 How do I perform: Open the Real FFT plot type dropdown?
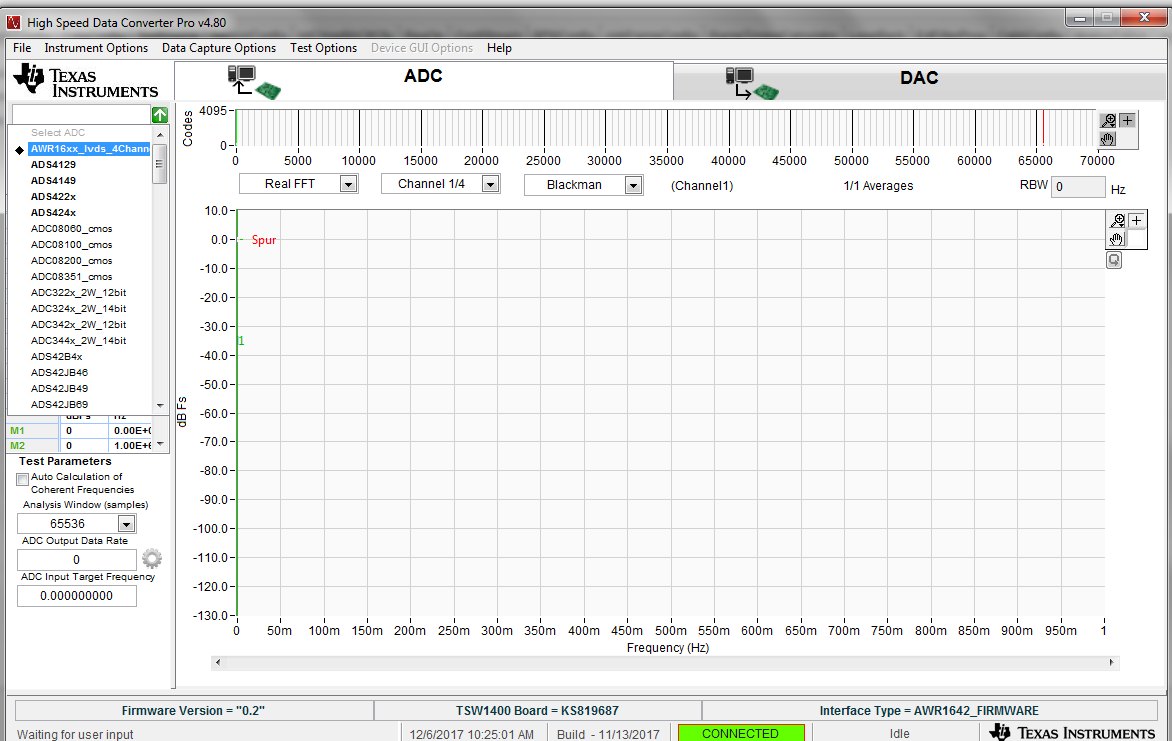coord(348,184)
